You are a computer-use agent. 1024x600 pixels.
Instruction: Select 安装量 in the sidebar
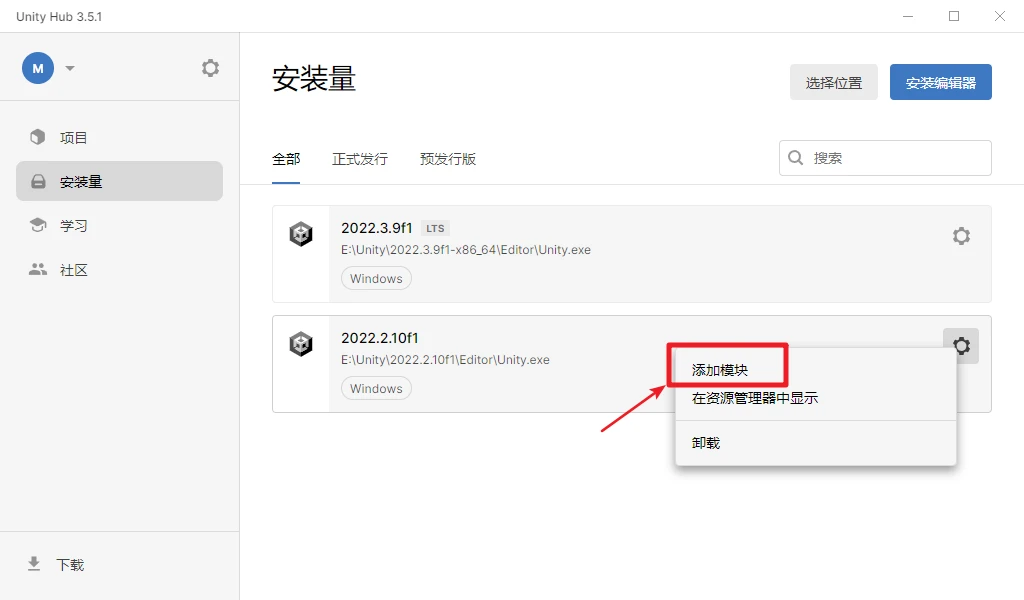tap(120, 182)
